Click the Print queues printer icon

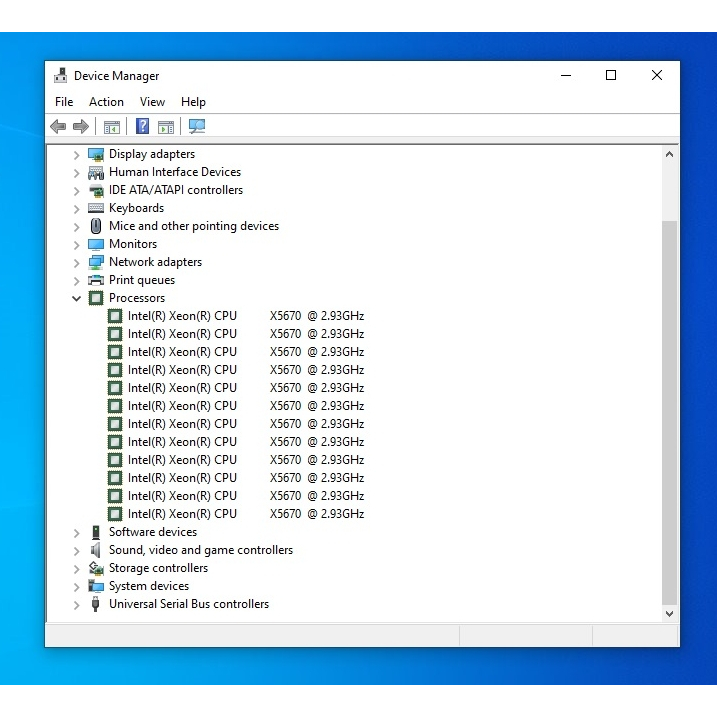[x=96, y=280]
